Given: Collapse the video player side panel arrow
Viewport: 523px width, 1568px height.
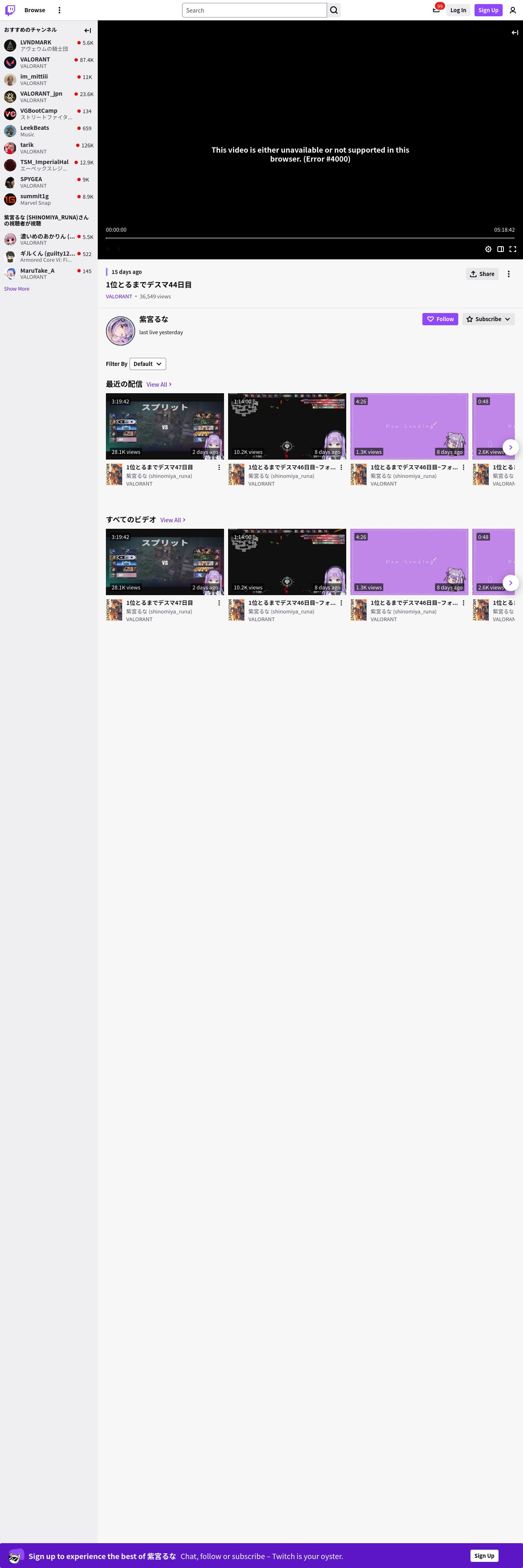Looking at the screenshot, I should (x=514, y=32).
